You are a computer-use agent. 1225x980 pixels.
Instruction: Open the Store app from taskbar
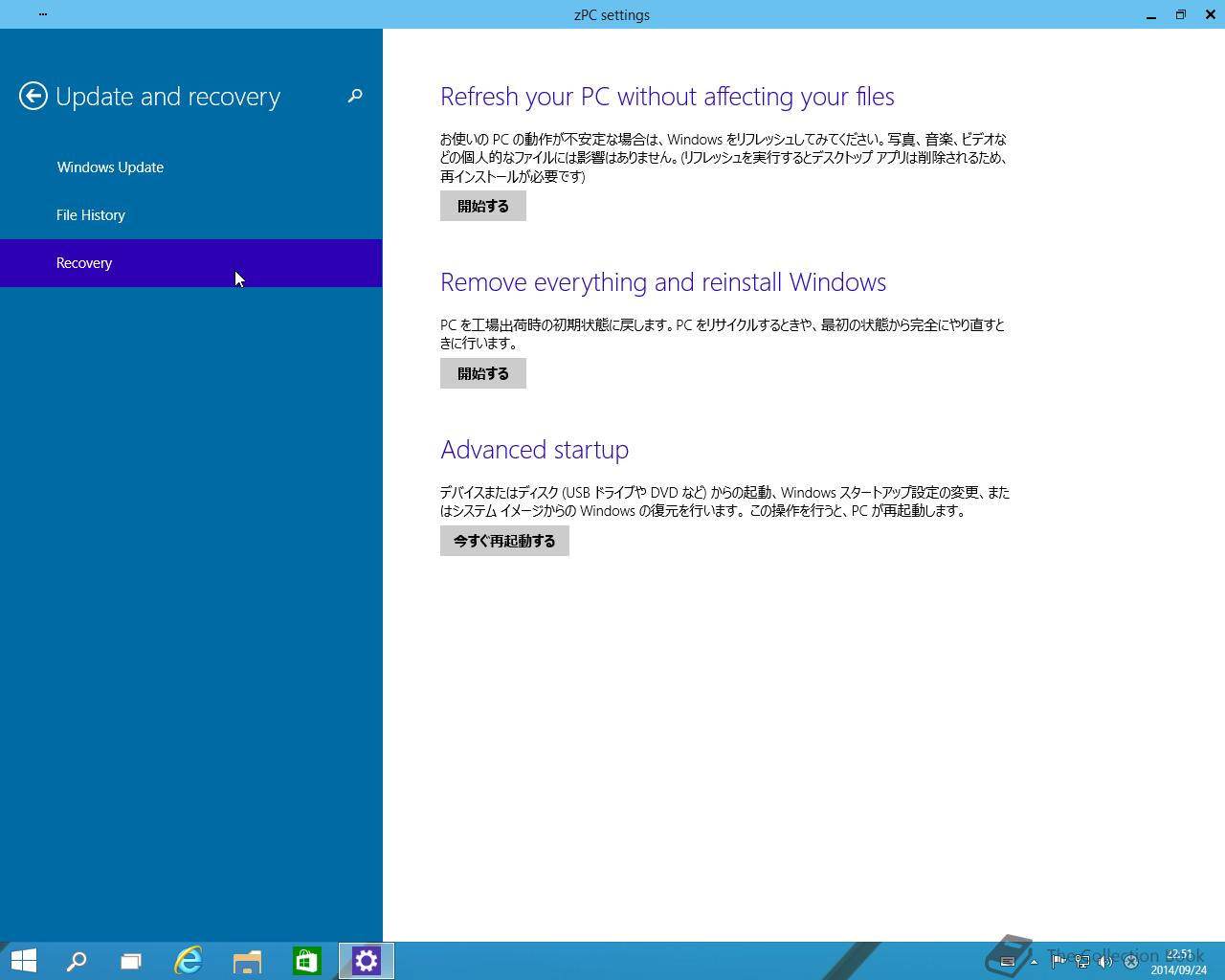tap(306, 961)
